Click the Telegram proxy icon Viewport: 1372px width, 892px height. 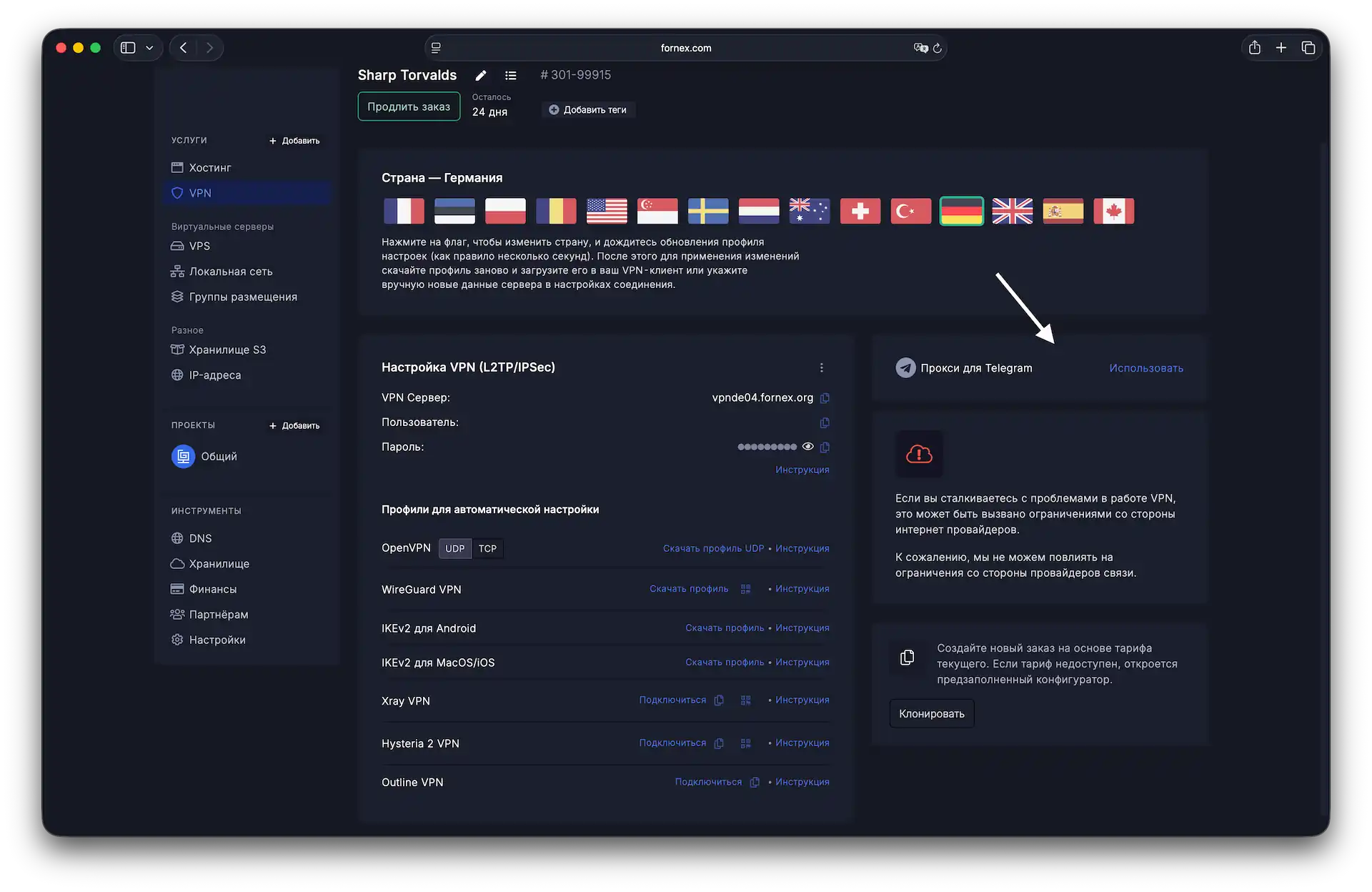905,367
